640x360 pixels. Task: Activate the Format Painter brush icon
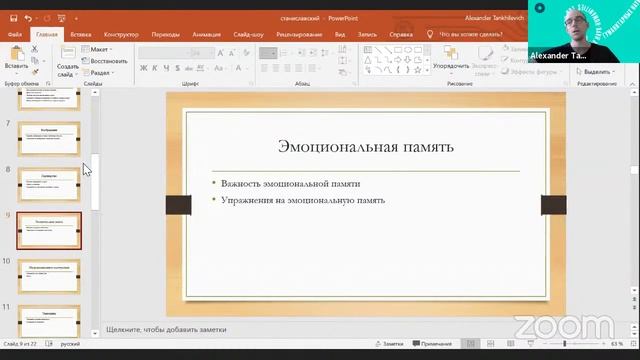(x=35, y=72)
